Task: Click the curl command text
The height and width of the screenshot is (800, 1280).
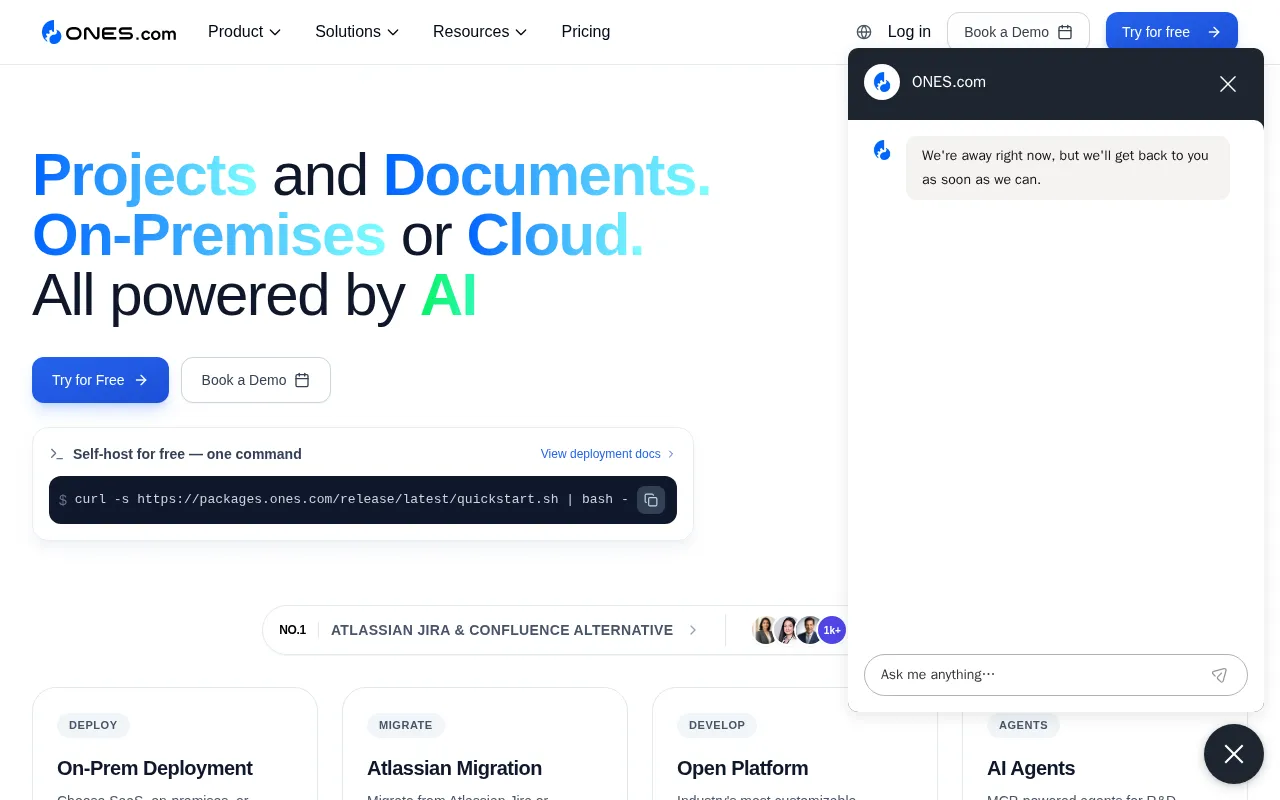Action: click(x=351, y=499)
